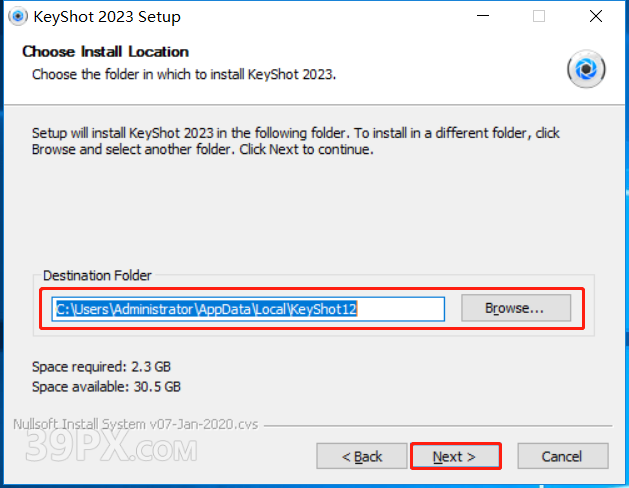Click inside the Destination Folder path field
629x488 pixels.
248,309
